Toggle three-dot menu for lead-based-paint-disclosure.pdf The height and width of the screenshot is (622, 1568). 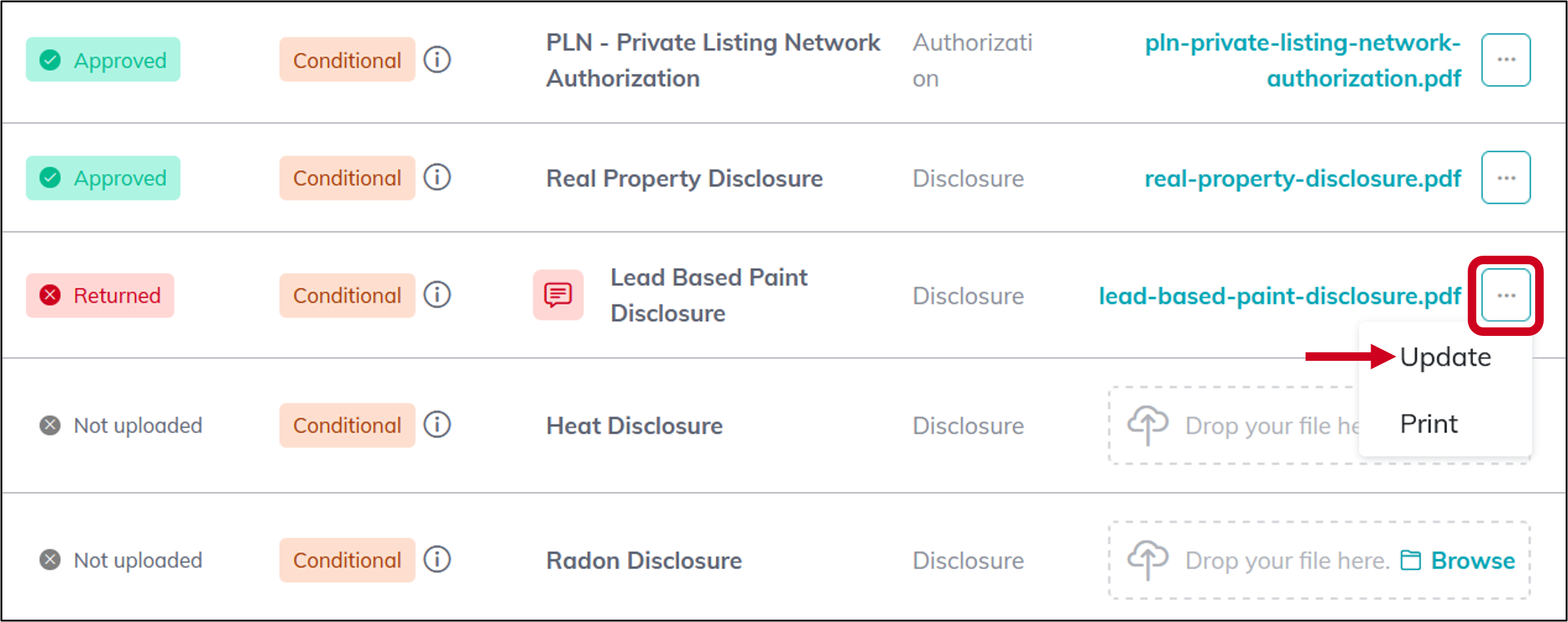tap(1506, 295)
